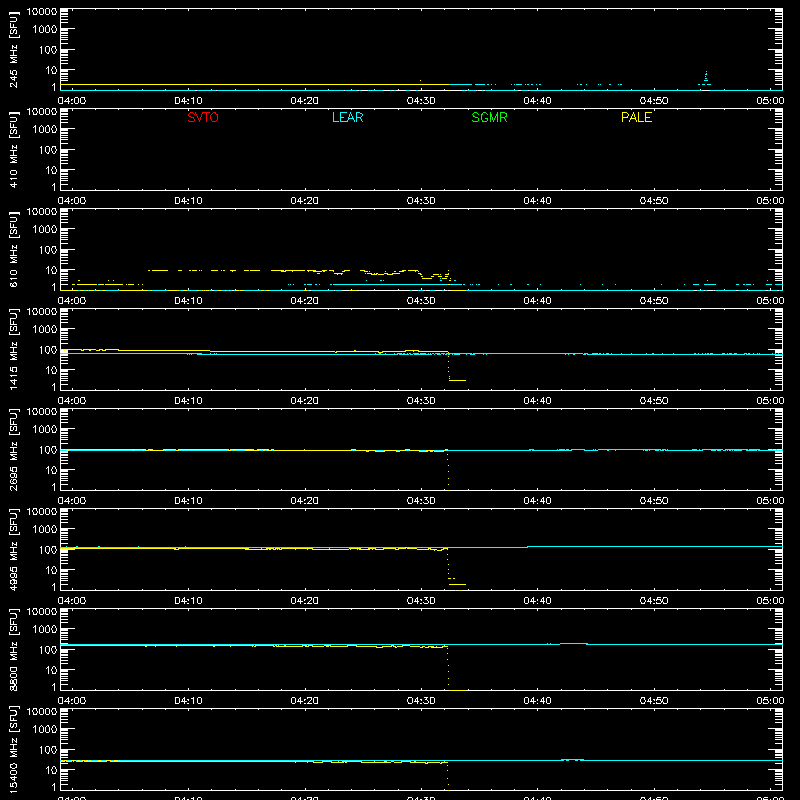
Task: Select the 410 MHz [SFU] axis title
Action: coord(13,149)
